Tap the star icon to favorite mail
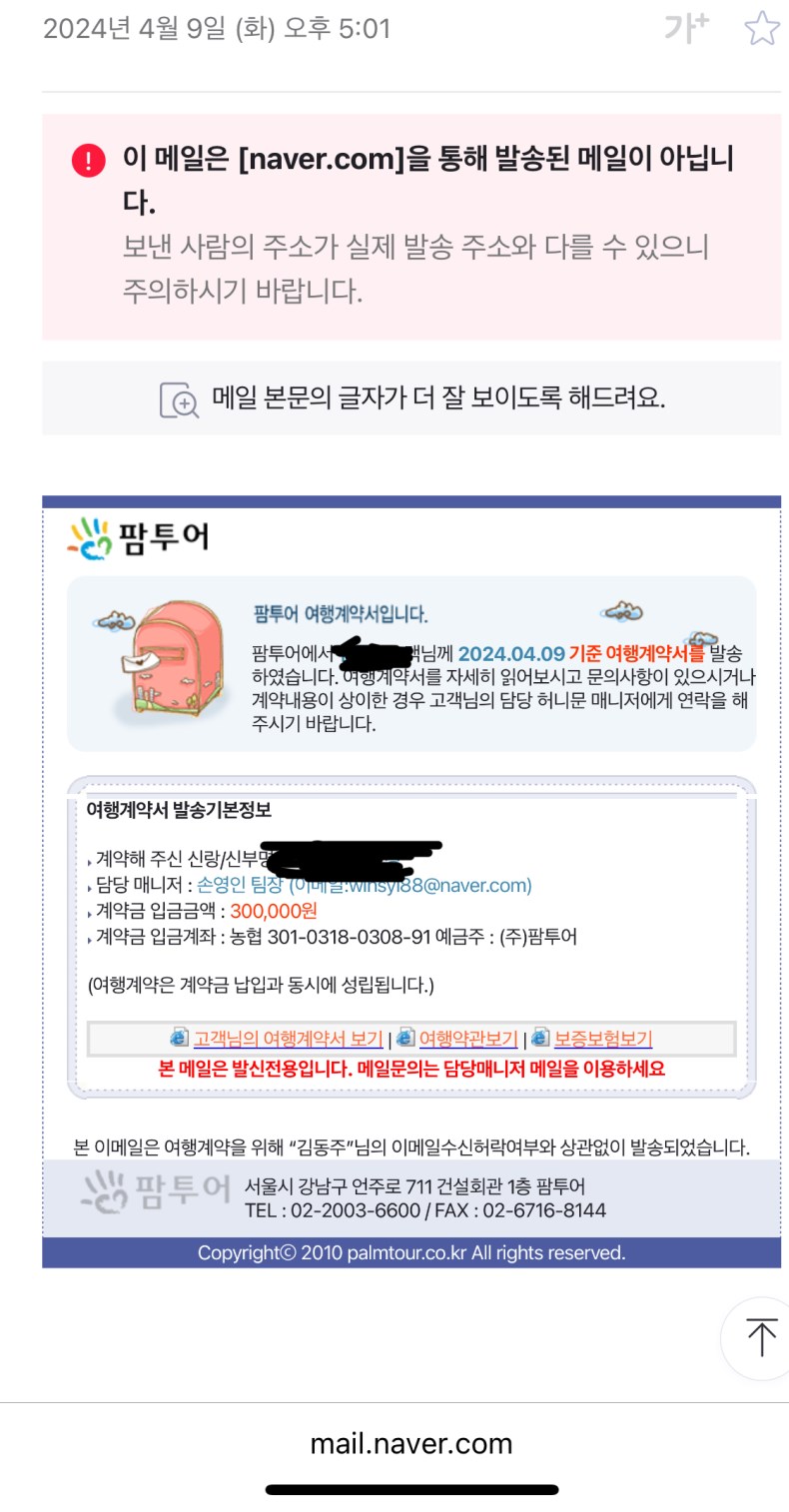The height and width of the screenshot is (1512, 789). pyautogui.click(x=762, y=28)
